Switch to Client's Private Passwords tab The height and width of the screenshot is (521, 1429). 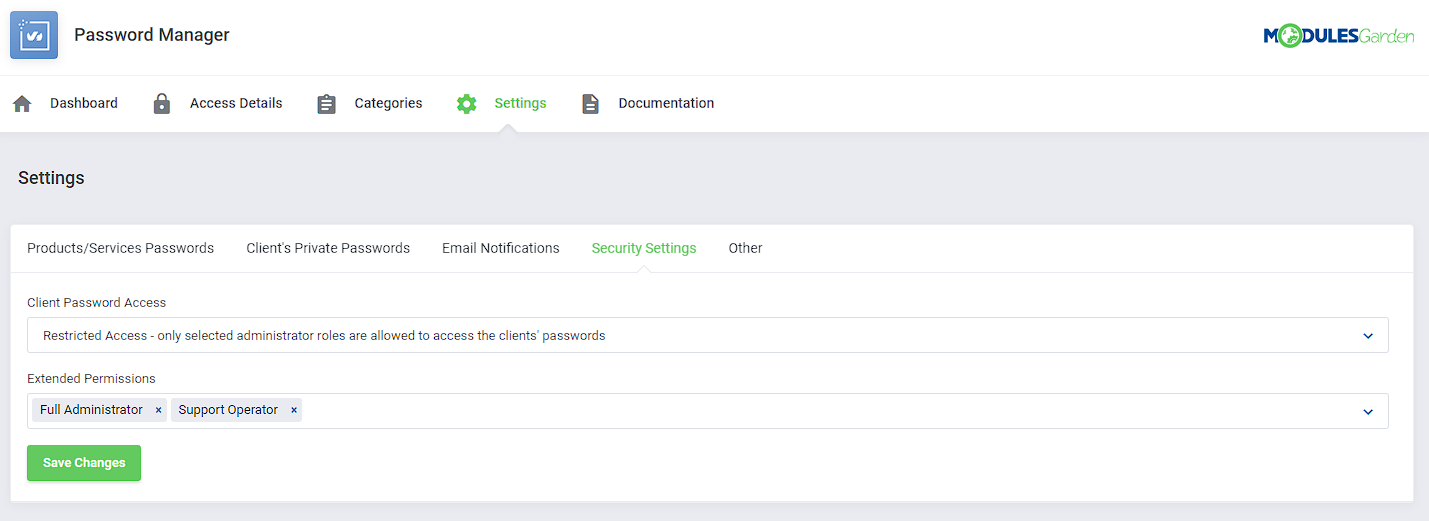(328, 248)
